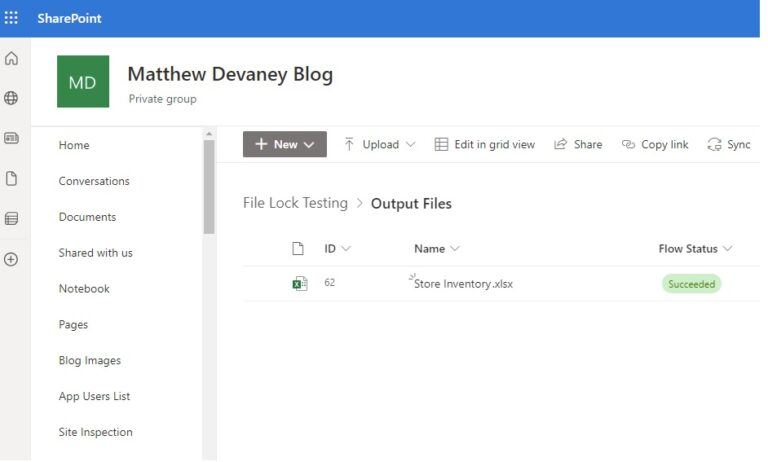Open the globe My sites icon
Screen dimensions: 768x462
point(11,98)
